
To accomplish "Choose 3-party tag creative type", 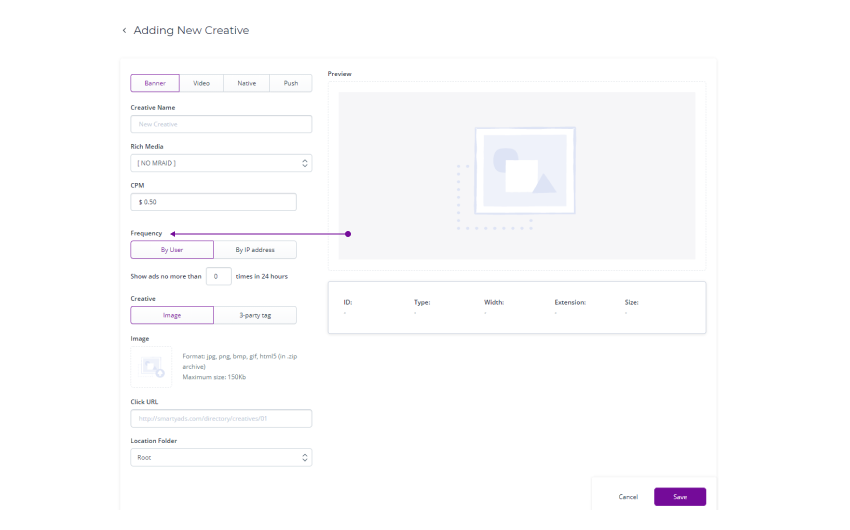I will tap(254, 315).
